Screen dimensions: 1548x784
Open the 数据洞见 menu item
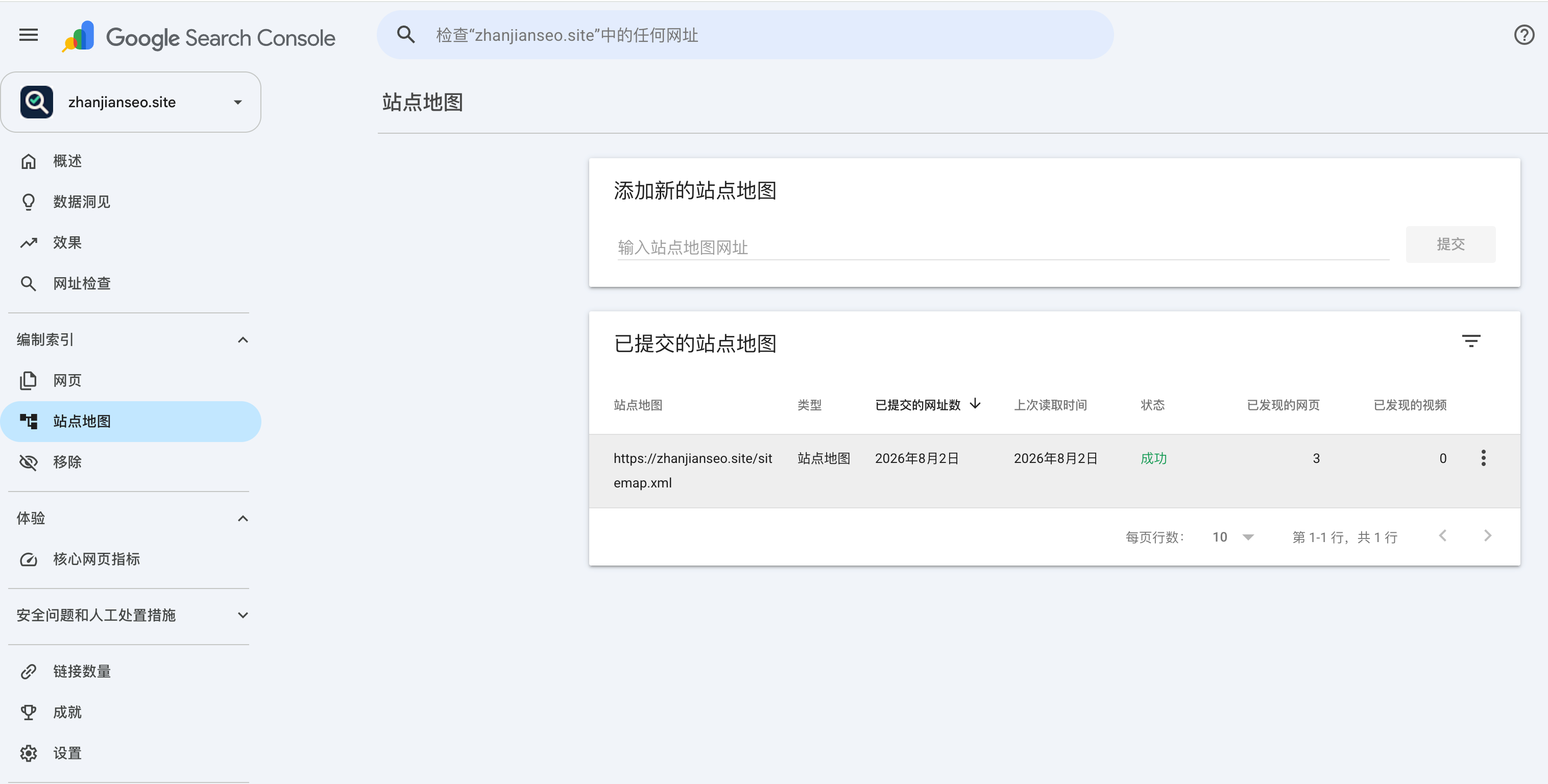(x=131, y=202)
